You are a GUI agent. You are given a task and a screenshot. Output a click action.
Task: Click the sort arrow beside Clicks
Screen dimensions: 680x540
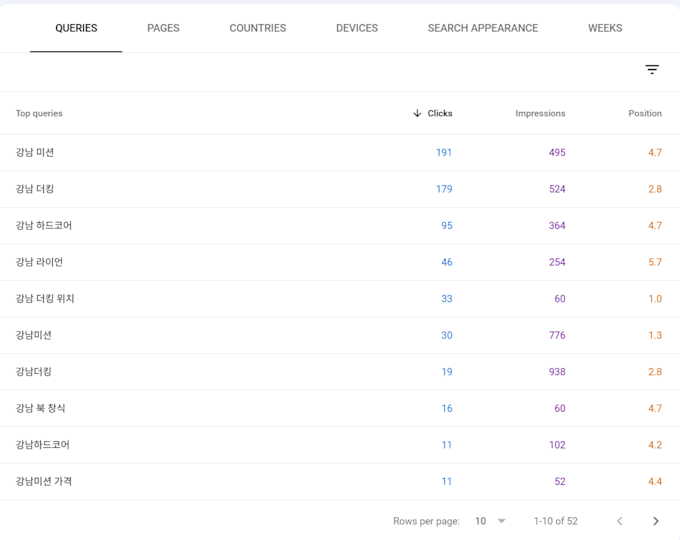pos(417,113)
